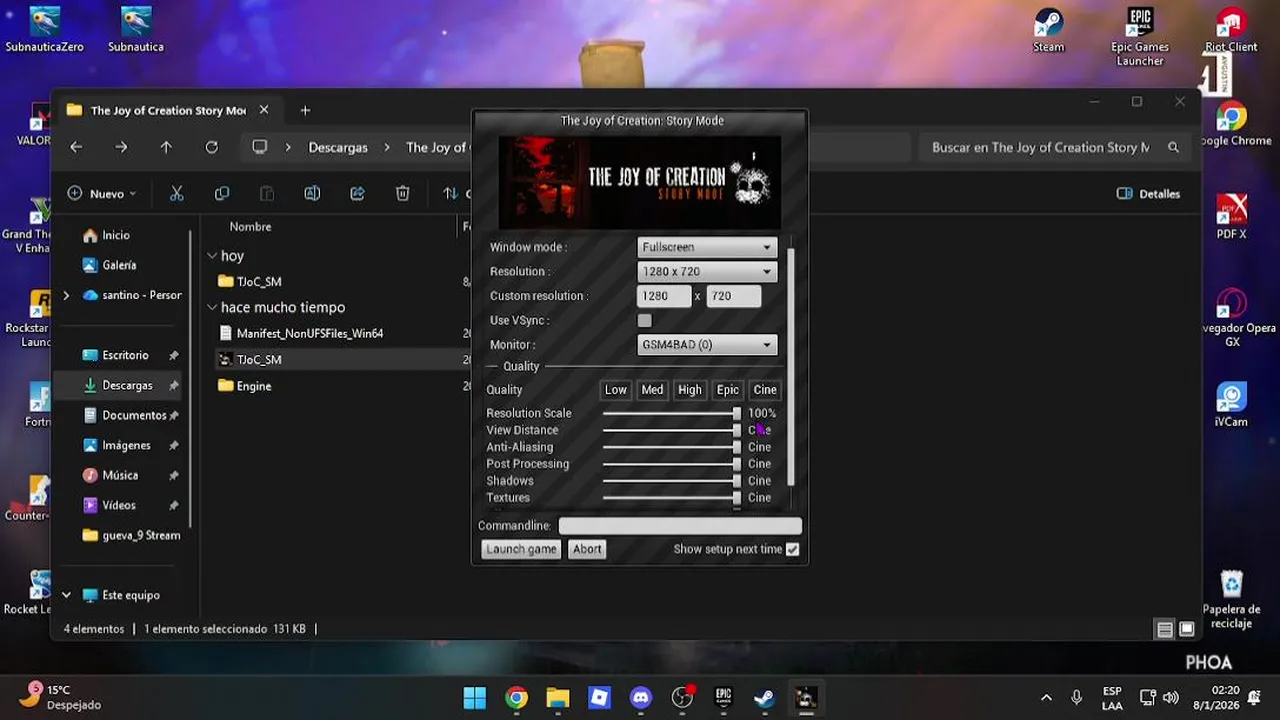Open the Resolution dropdown
Screen dimensions: 1280x720
[x=707, y=271]
